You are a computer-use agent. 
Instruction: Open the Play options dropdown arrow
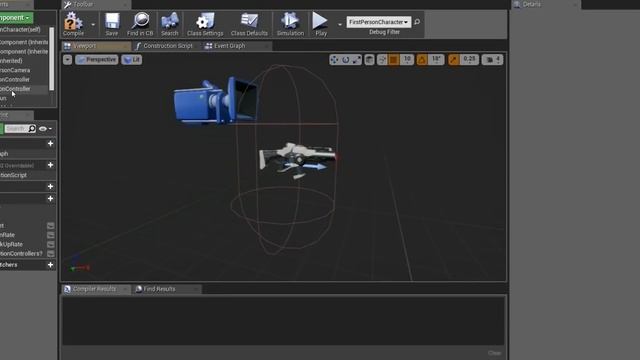tap(340, 24)
